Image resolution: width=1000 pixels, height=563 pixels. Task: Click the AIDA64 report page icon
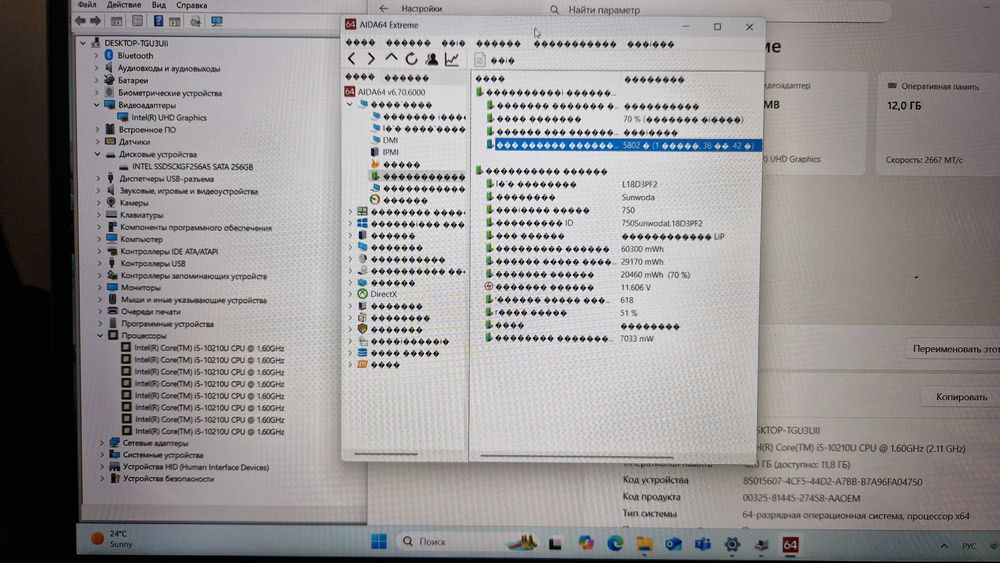pos(480,60)
